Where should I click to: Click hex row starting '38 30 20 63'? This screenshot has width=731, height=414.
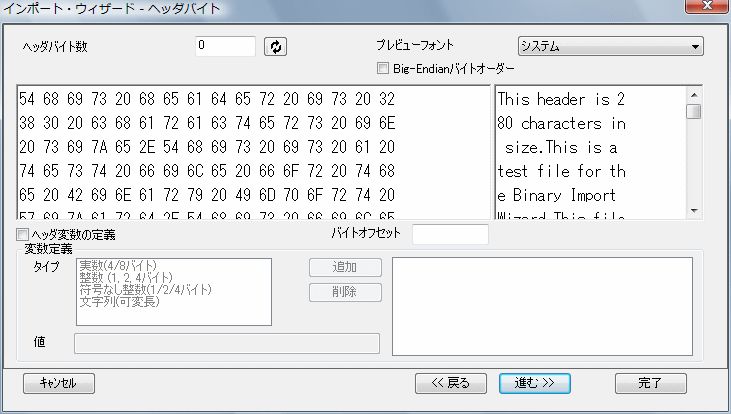[x=207, y=124]
